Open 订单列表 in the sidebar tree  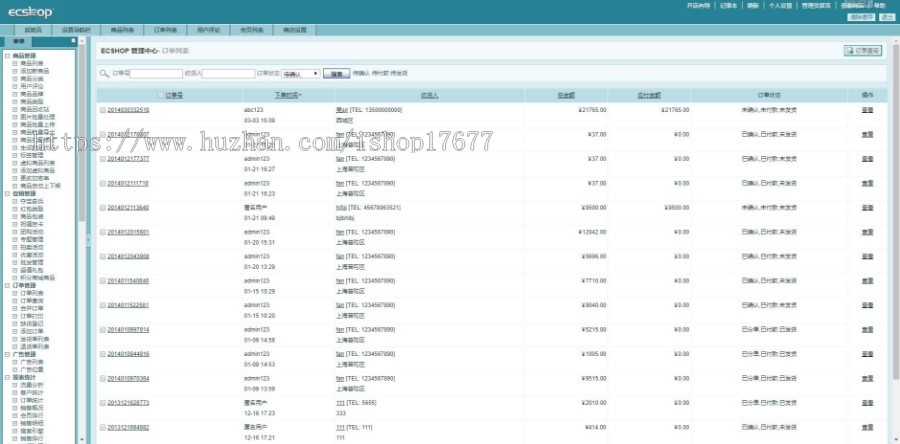click(x=32, y=293)
